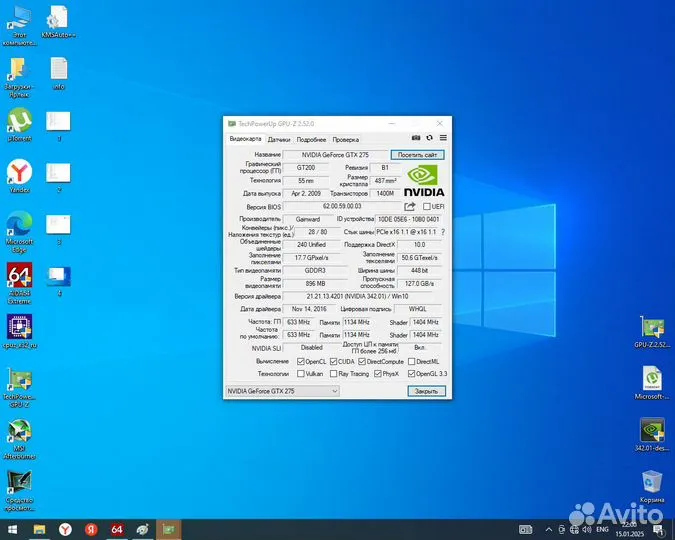Select the TechPowerUp GPU-Z desktop shortcut
Screen dimensions: 675x540
tap(19, 387)
